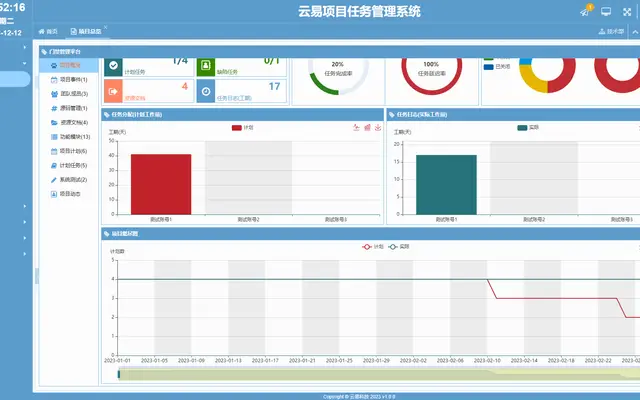Click the green contact-book icon on 缺陷任务 card
The width and height of the screenshot is (640, 400).
click(206, 66)
